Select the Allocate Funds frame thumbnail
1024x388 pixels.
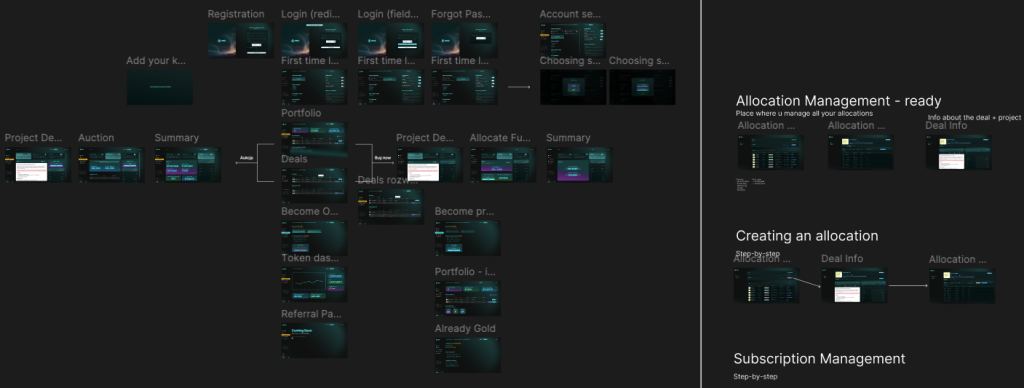(x=503, y=165)
